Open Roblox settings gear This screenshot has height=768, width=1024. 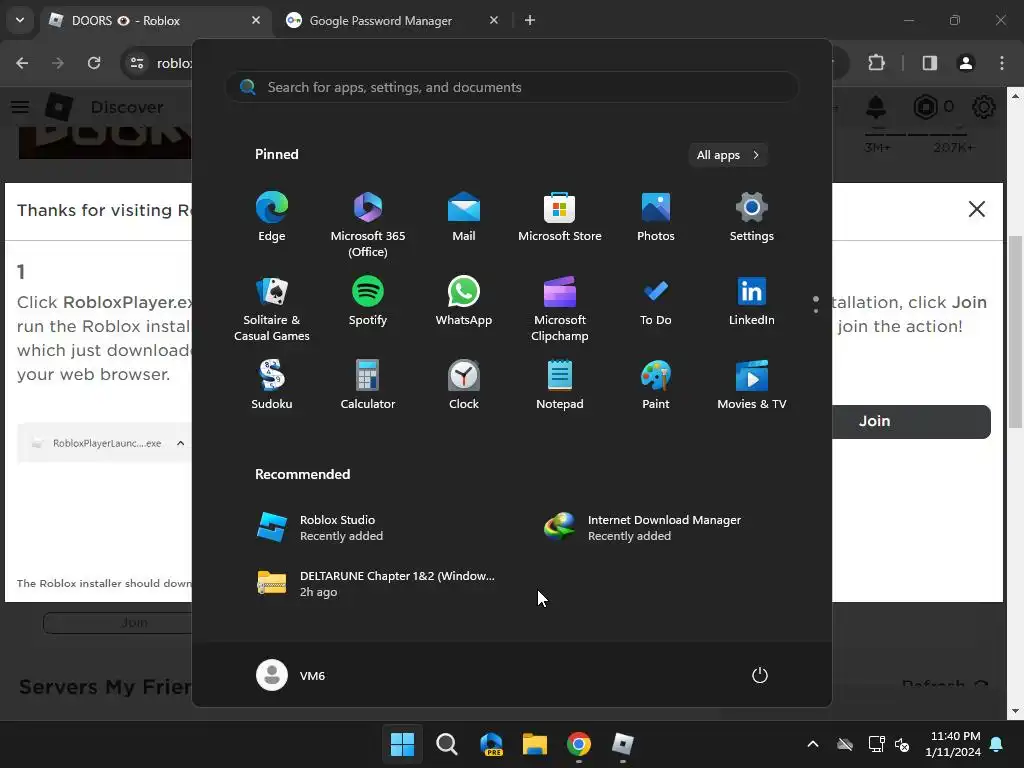(x=984, y=107)
